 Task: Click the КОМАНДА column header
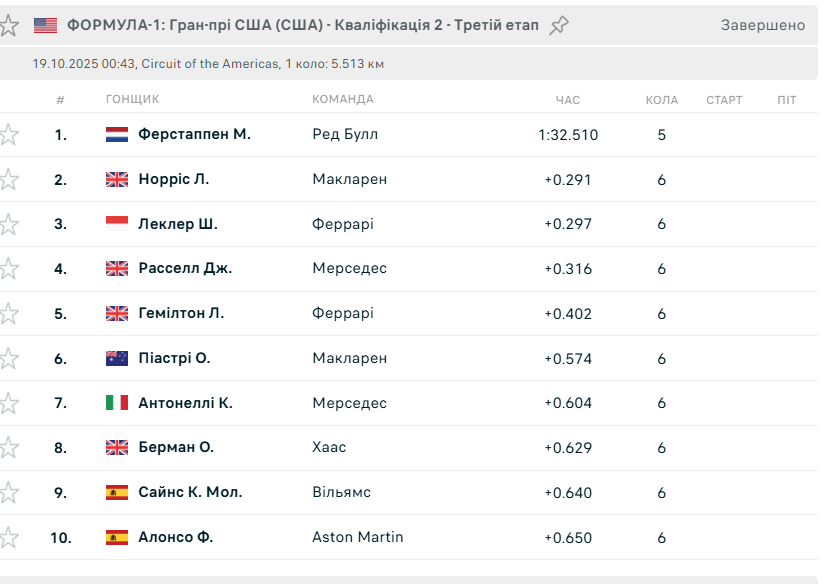point(343,100)
